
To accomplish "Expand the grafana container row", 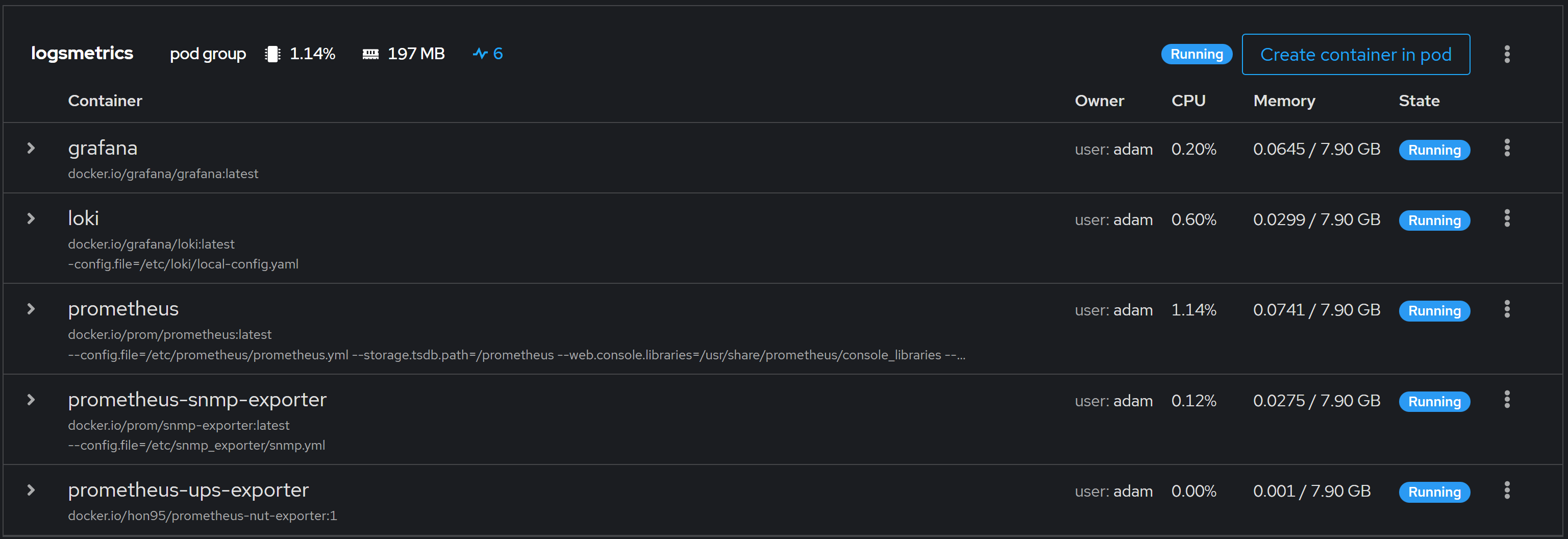I will 31,148.
